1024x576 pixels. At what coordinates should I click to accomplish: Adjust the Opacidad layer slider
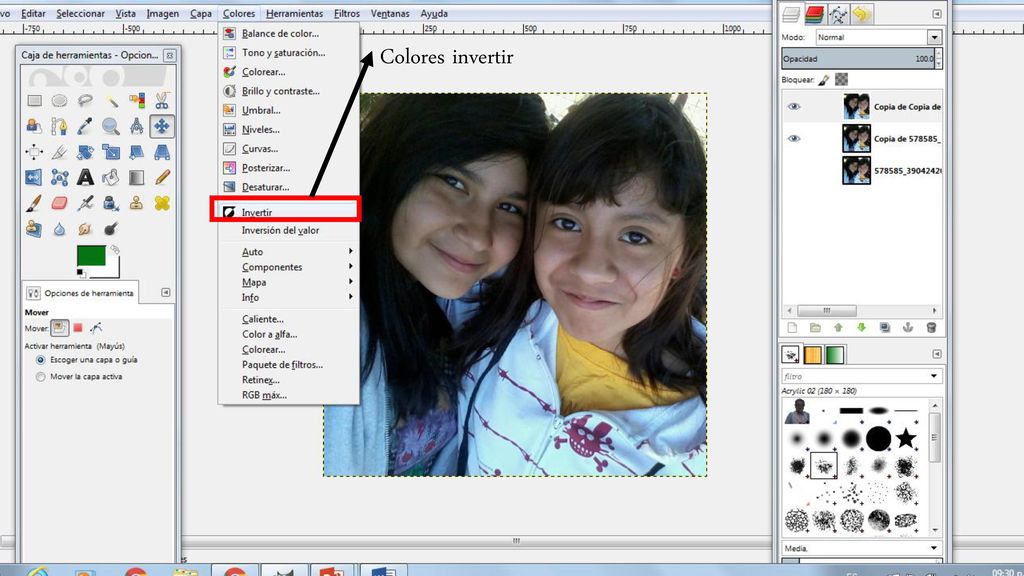click(x=858, y=59)
